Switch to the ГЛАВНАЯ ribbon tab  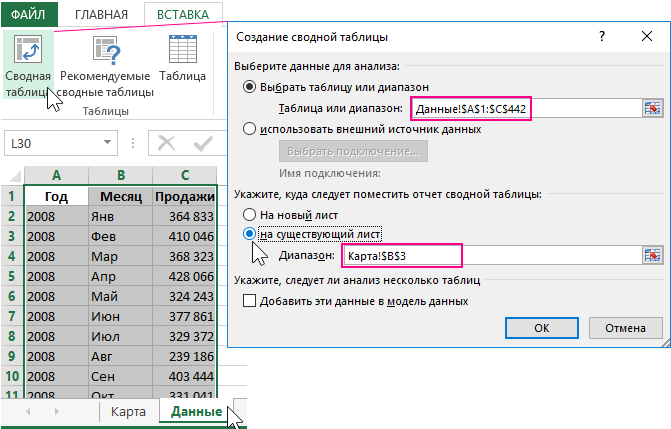pos(101,15)
